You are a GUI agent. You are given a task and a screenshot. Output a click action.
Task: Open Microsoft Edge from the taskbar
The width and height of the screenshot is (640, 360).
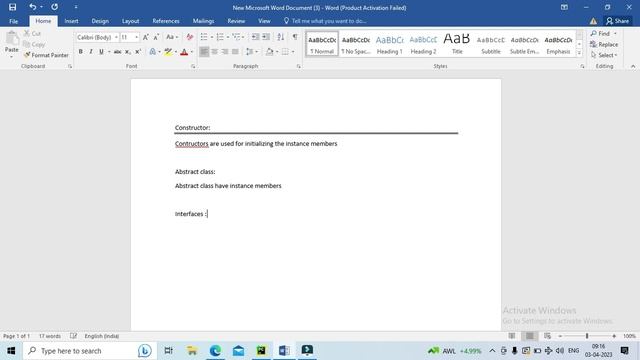(215, 351)
